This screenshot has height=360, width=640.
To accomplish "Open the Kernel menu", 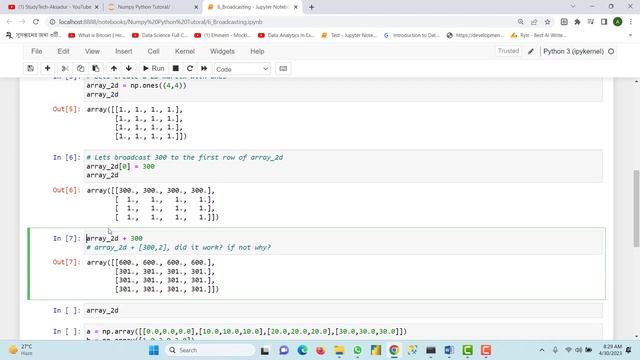I will click(184, 51).
